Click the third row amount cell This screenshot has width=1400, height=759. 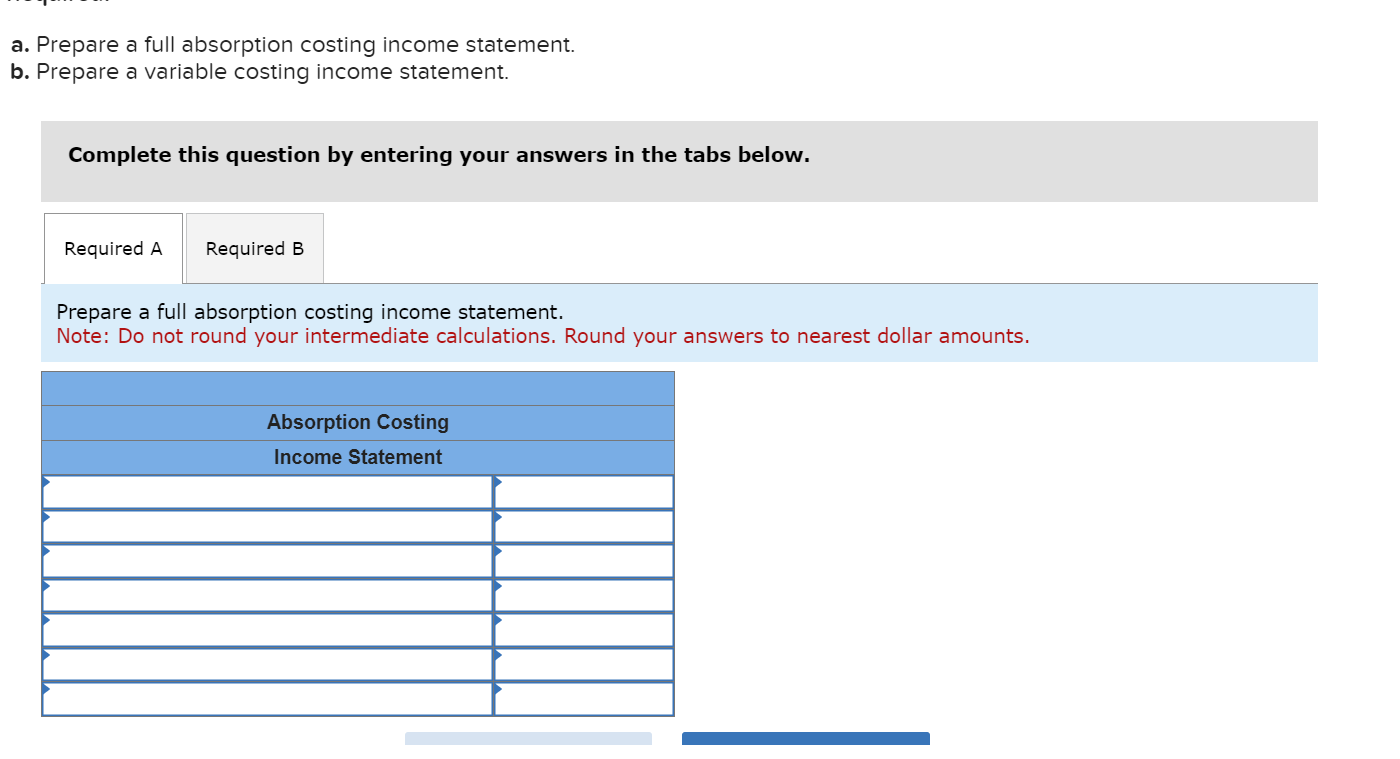point(590,560)
